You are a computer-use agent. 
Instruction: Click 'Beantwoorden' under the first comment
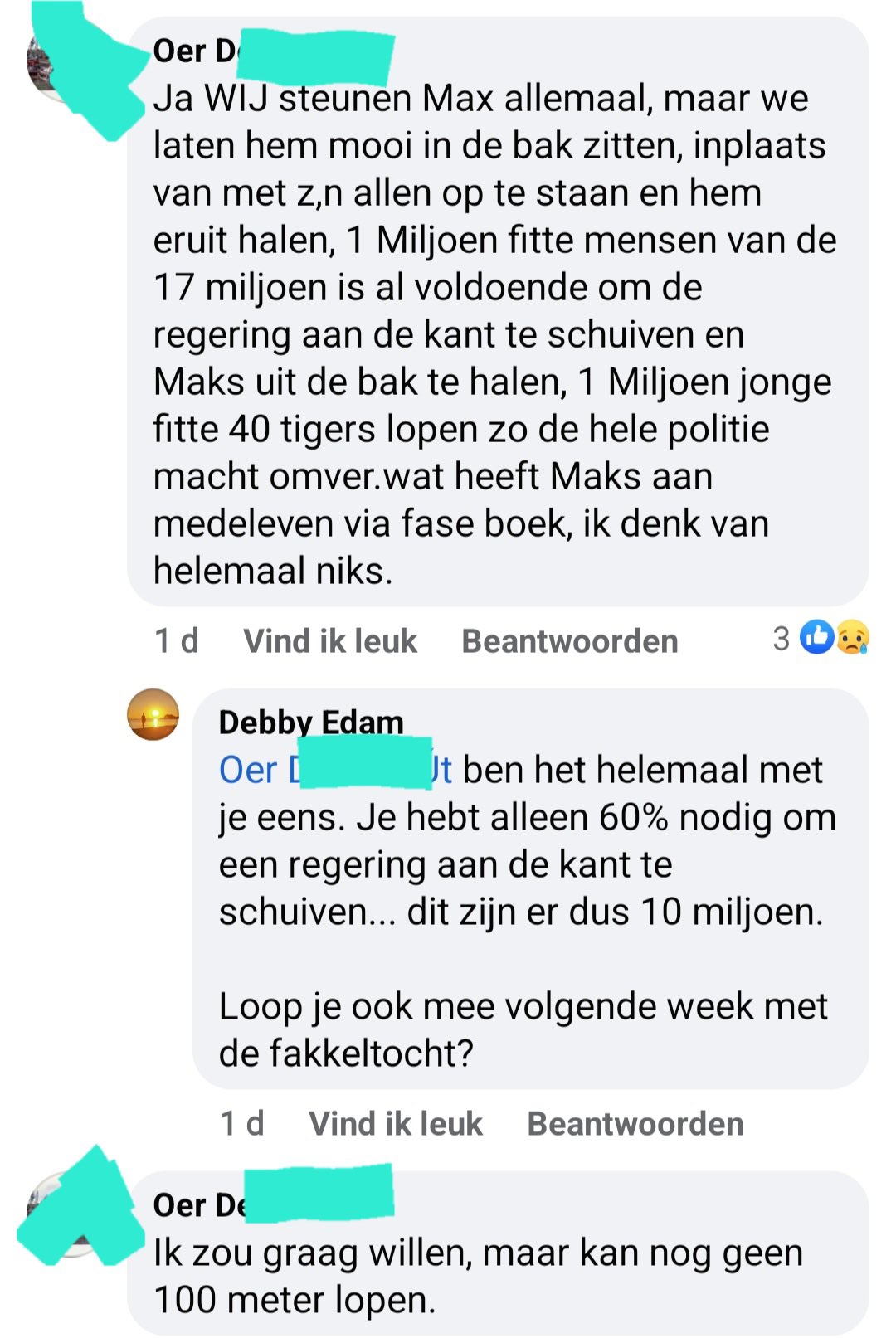(570, 640)
